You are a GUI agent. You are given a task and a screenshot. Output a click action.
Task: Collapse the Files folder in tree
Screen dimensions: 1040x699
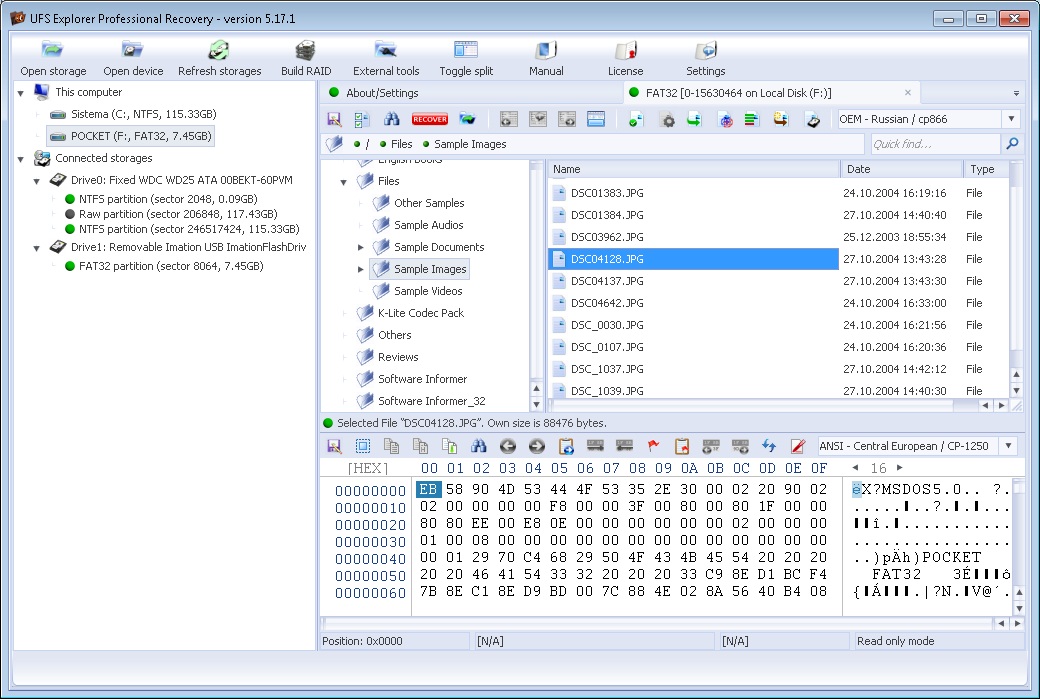pyautogui.click(x=344, y=182)
